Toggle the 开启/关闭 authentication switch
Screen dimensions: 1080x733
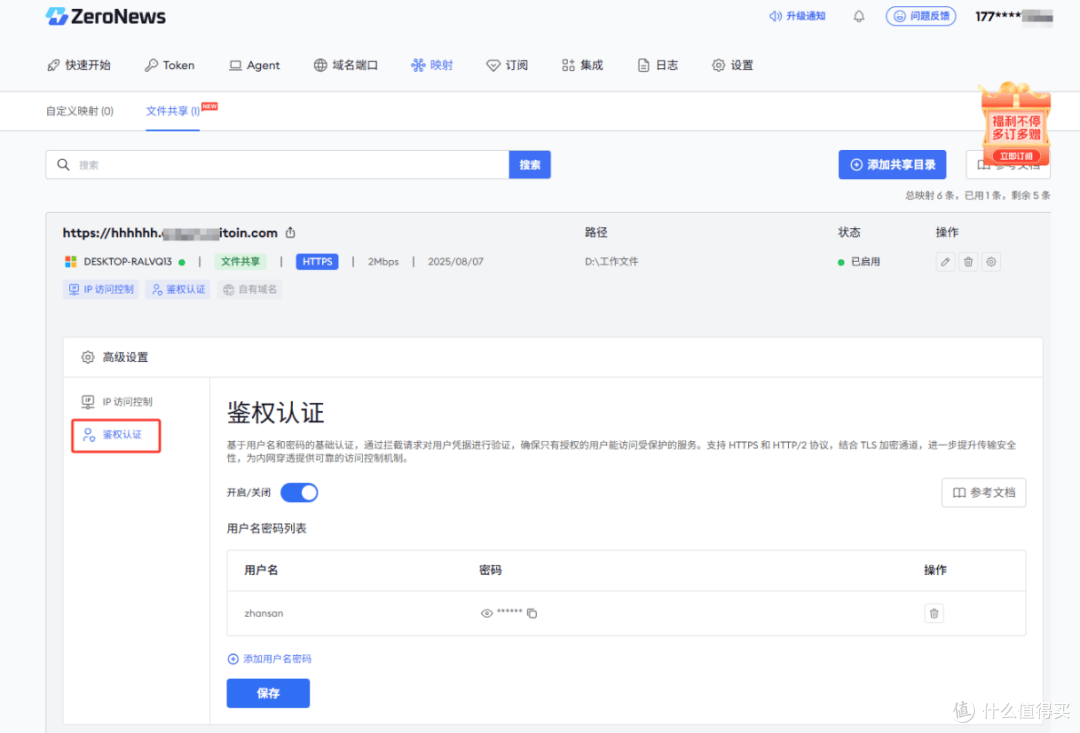pyautogui.click(x=300, y=493)
